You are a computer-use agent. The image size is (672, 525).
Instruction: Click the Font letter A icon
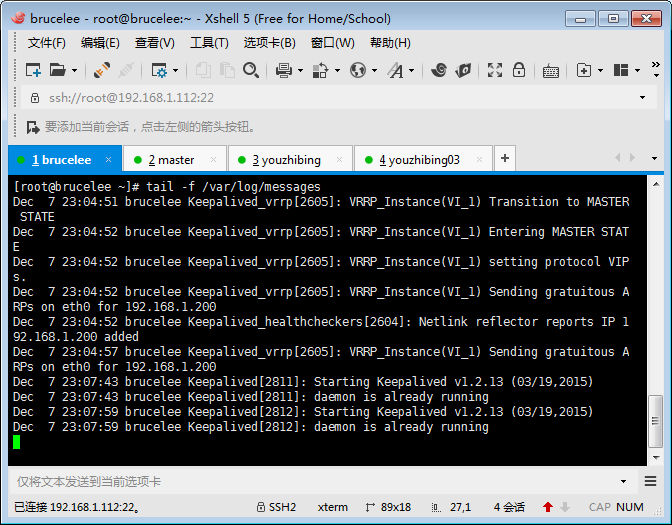(395, 70)
